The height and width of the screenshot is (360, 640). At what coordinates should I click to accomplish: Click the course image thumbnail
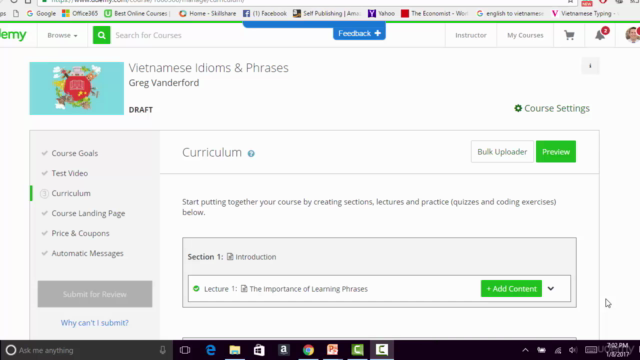(76, 88)
